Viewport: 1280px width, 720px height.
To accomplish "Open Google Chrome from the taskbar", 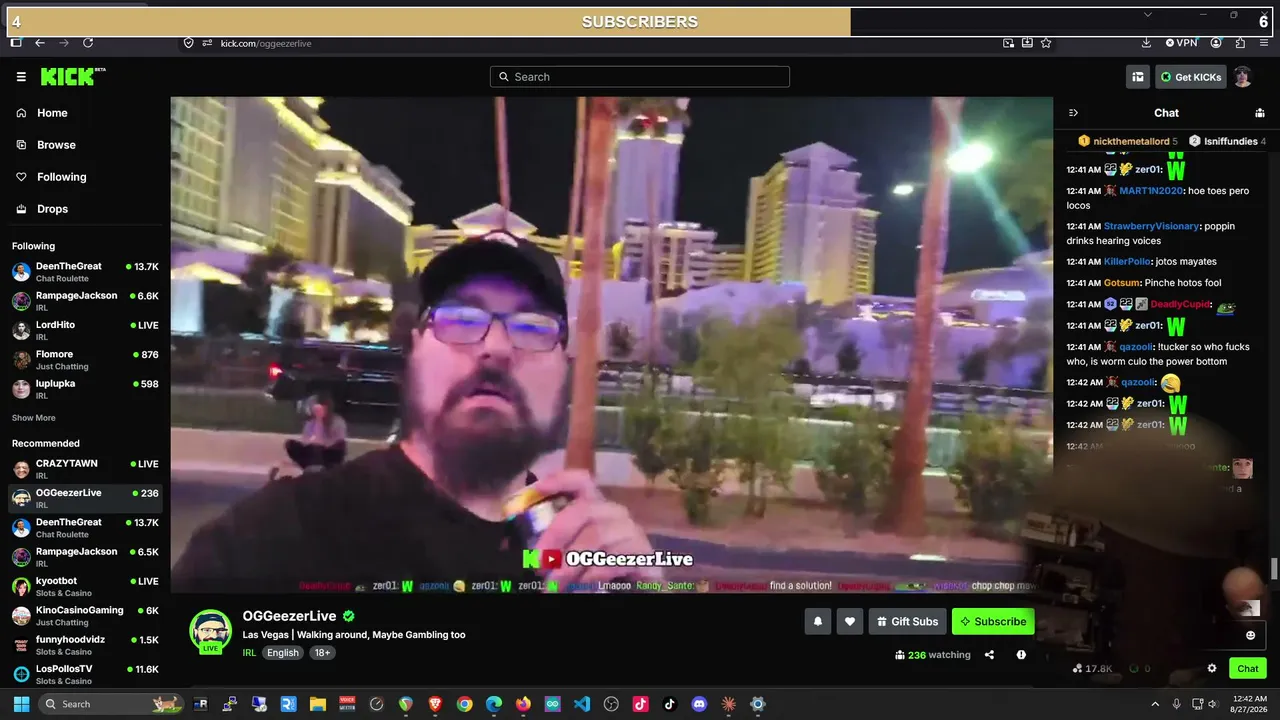I will pos(464,704).
